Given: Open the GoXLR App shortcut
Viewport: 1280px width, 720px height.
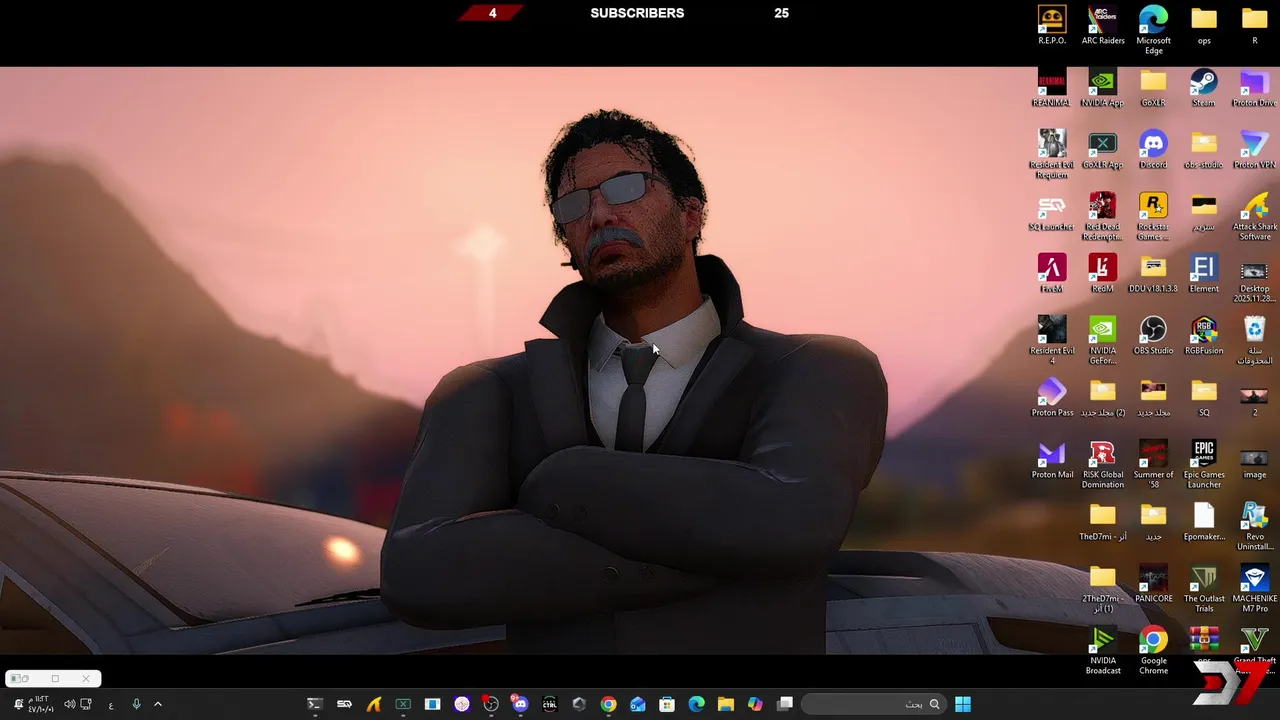Looking at the screenshot, I should point(1102,150).
